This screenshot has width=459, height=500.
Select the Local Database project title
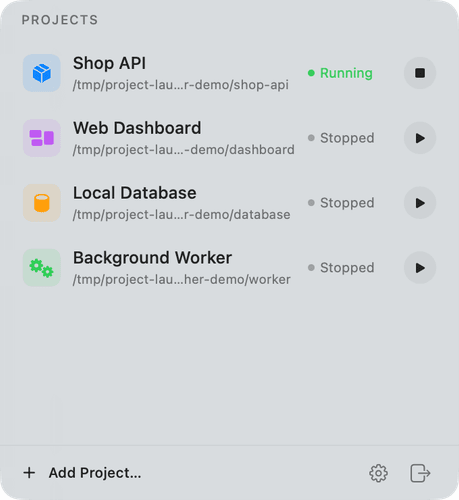pos(135,193)
